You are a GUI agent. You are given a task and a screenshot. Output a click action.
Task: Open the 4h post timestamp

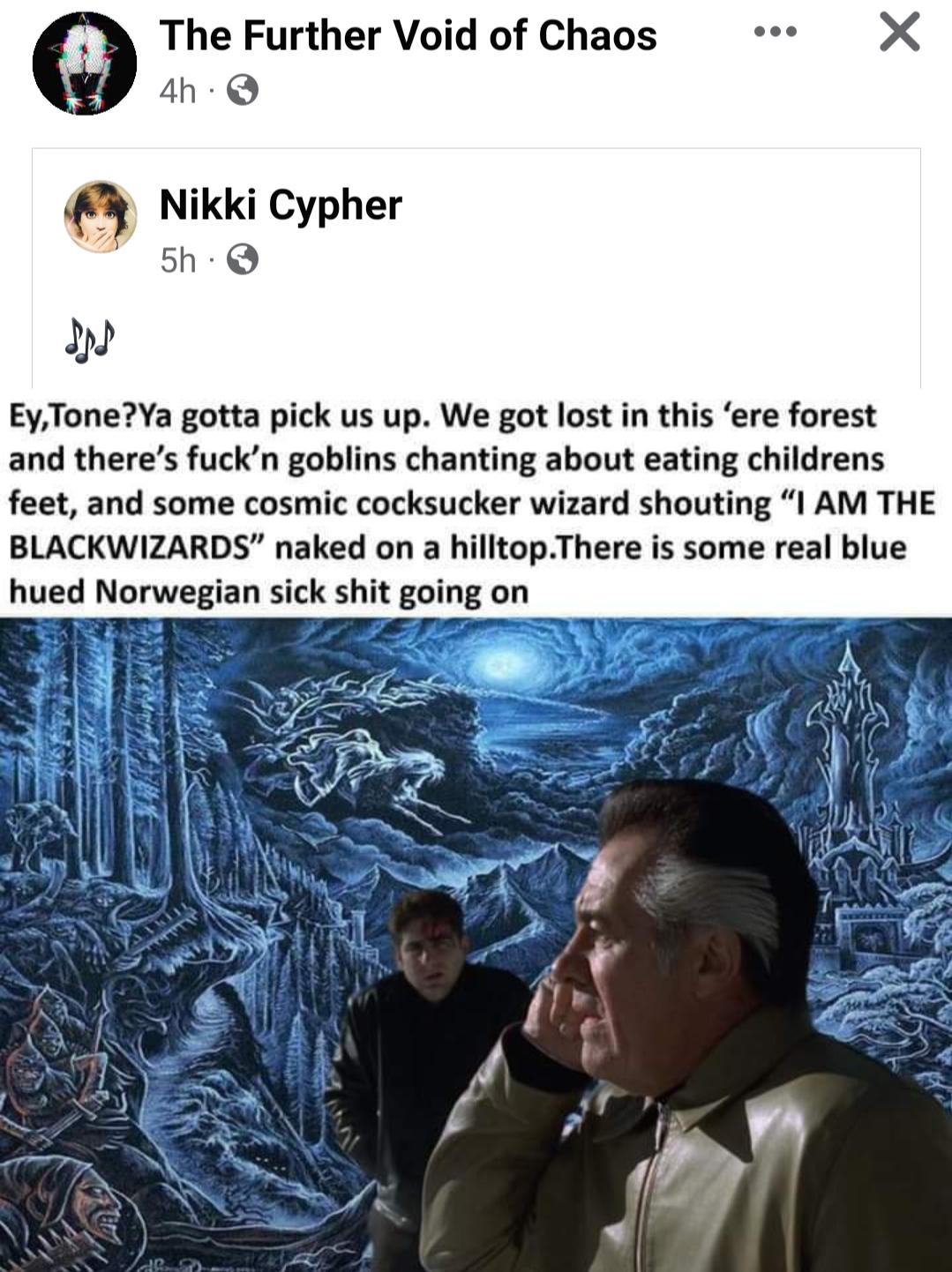(177, 90)
